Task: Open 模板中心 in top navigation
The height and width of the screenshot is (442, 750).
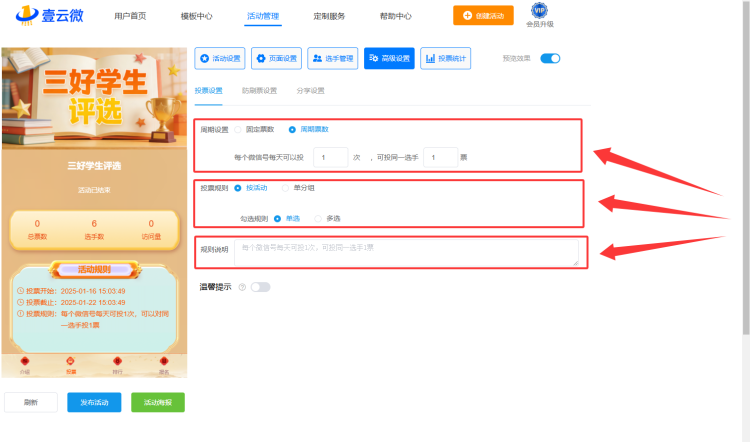Action: 196,16
